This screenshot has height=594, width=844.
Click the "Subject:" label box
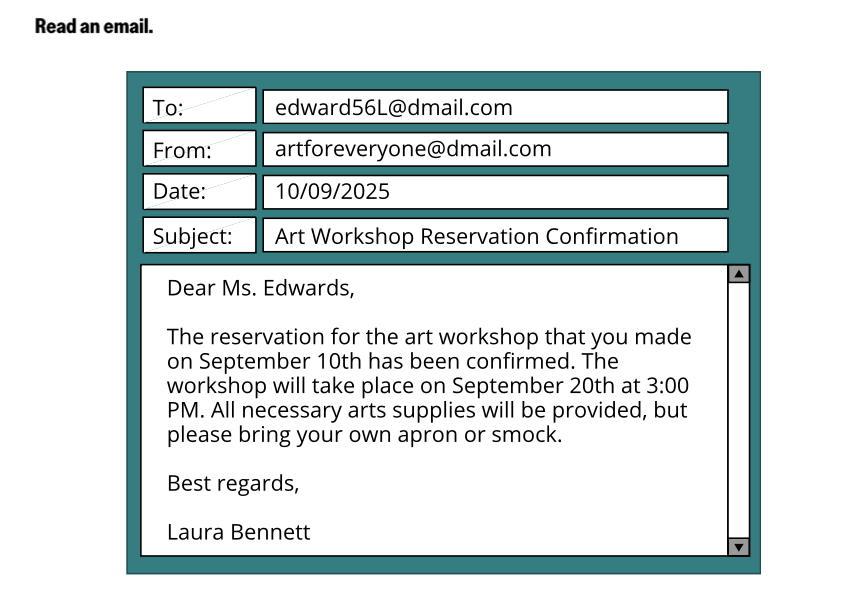[x=199, y=236]
